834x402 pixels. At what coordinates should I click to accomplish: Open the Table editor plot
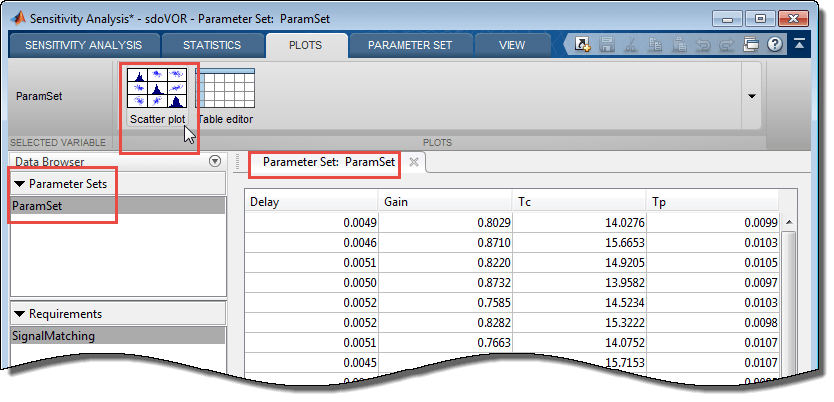tap(226, 96)
